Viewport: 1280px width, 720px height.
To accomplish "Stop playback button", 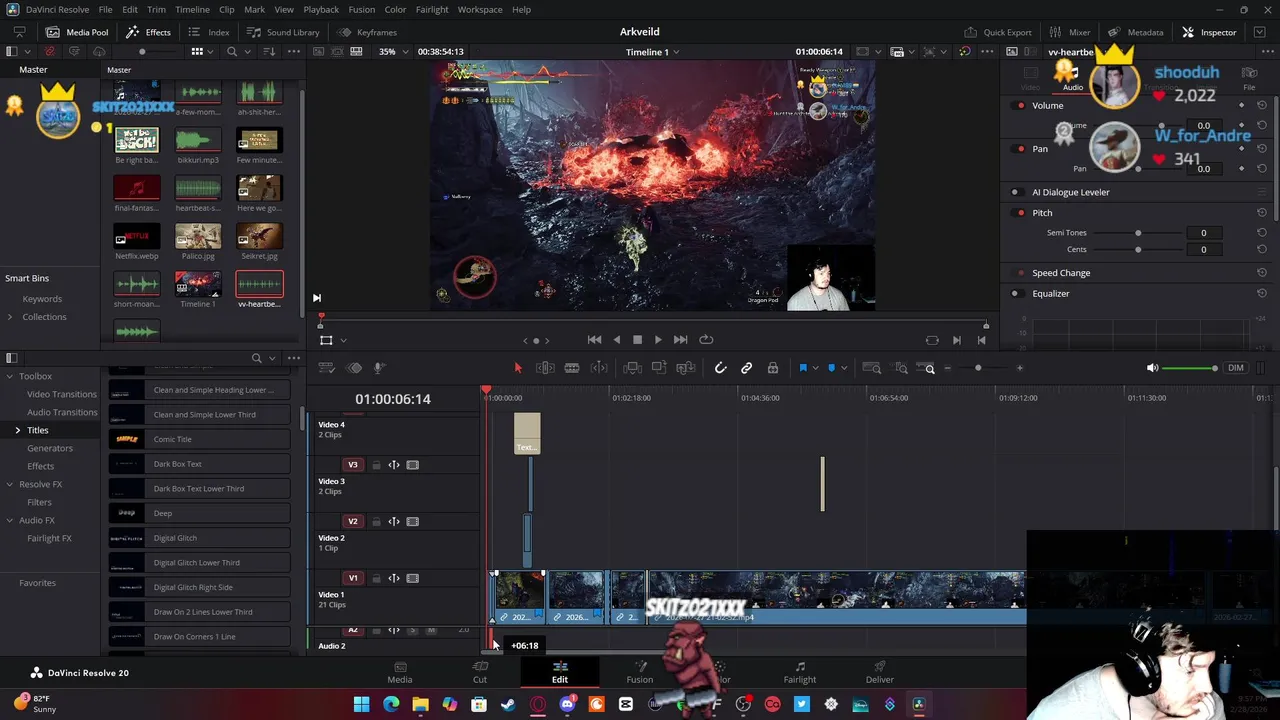I will click(x=637, y=340).
